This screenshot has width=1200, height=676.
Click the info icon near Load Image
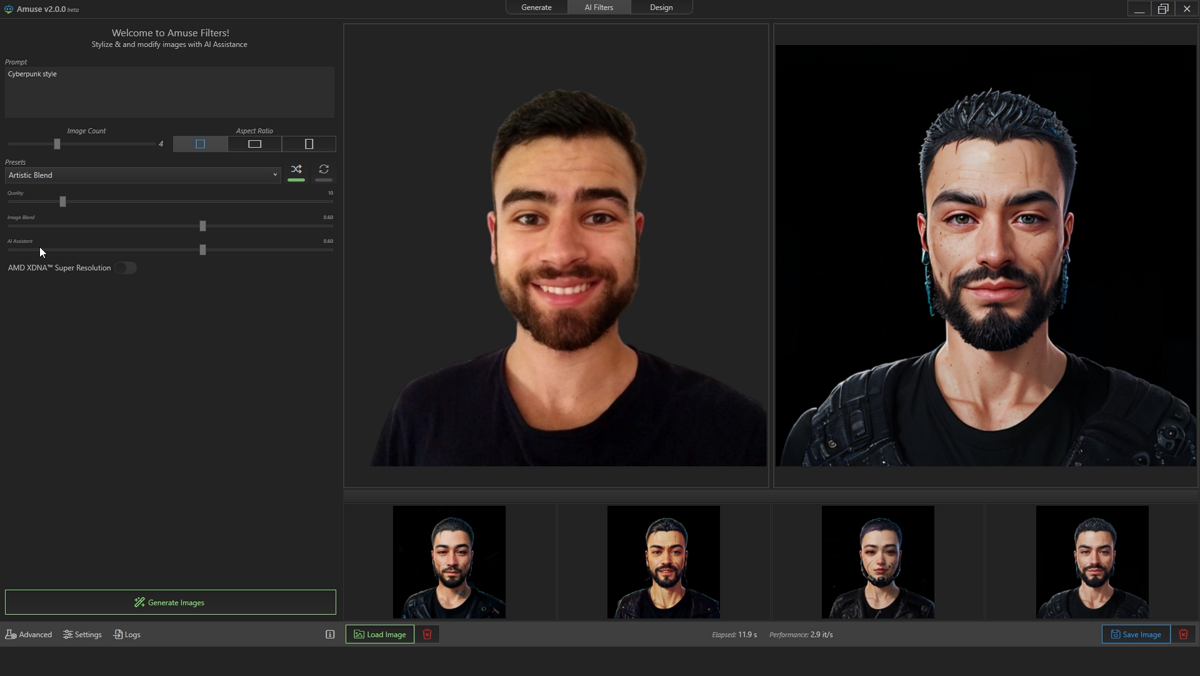[329, 634]
